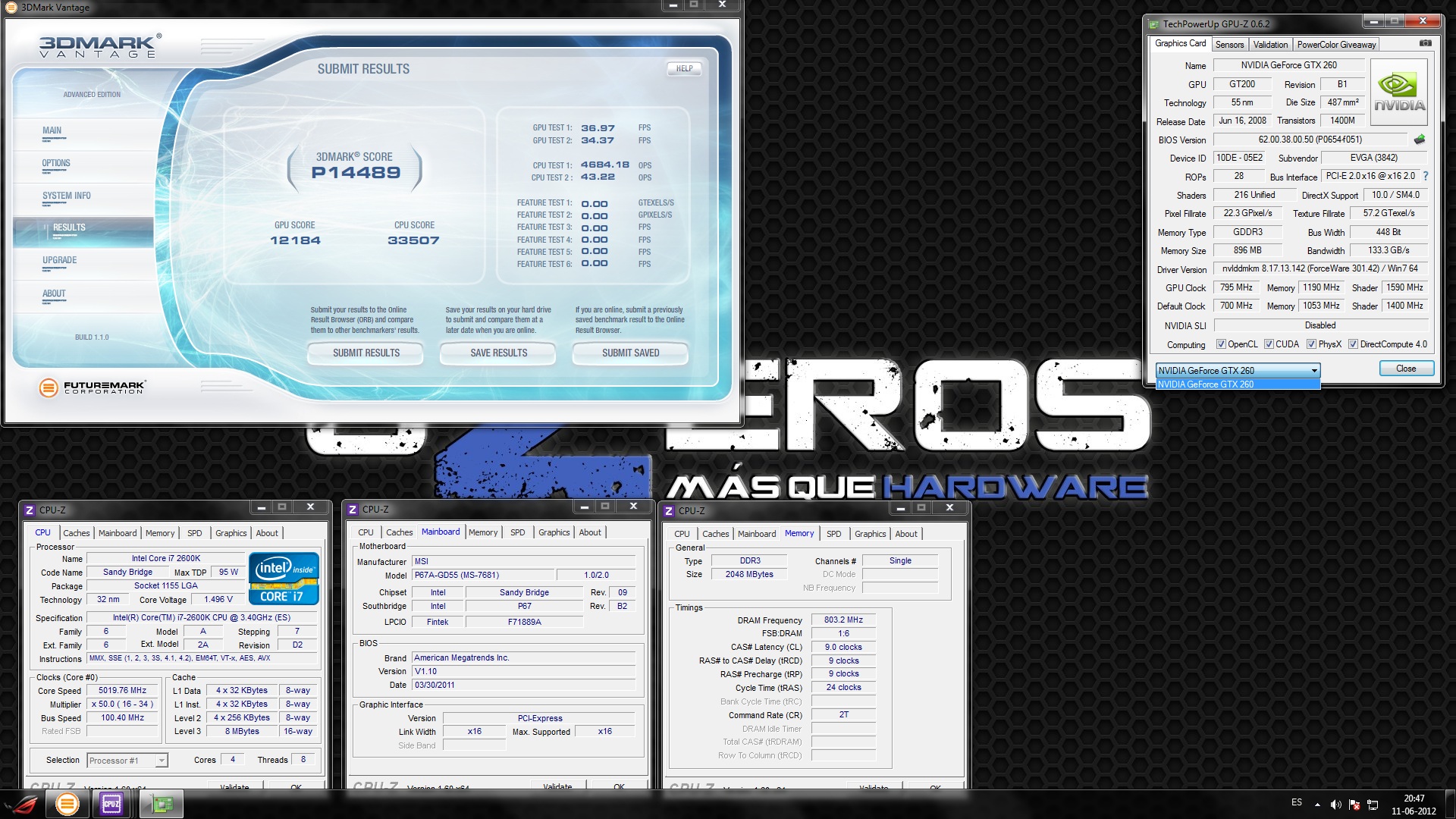Open SPD tab in the Mainboard CPU-Z window

(x=518, y=532)
